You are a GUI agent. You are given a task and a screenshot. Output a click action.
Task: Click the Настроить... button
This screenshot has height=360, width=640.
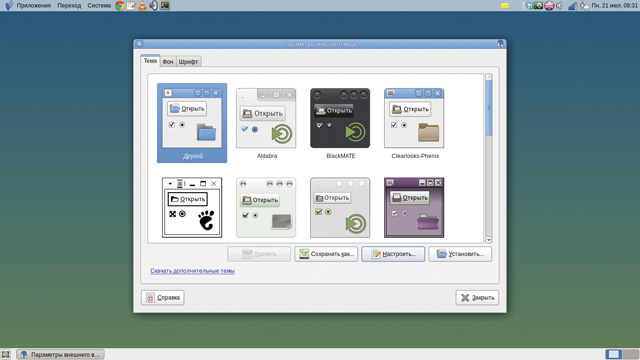tap(393, 254)
